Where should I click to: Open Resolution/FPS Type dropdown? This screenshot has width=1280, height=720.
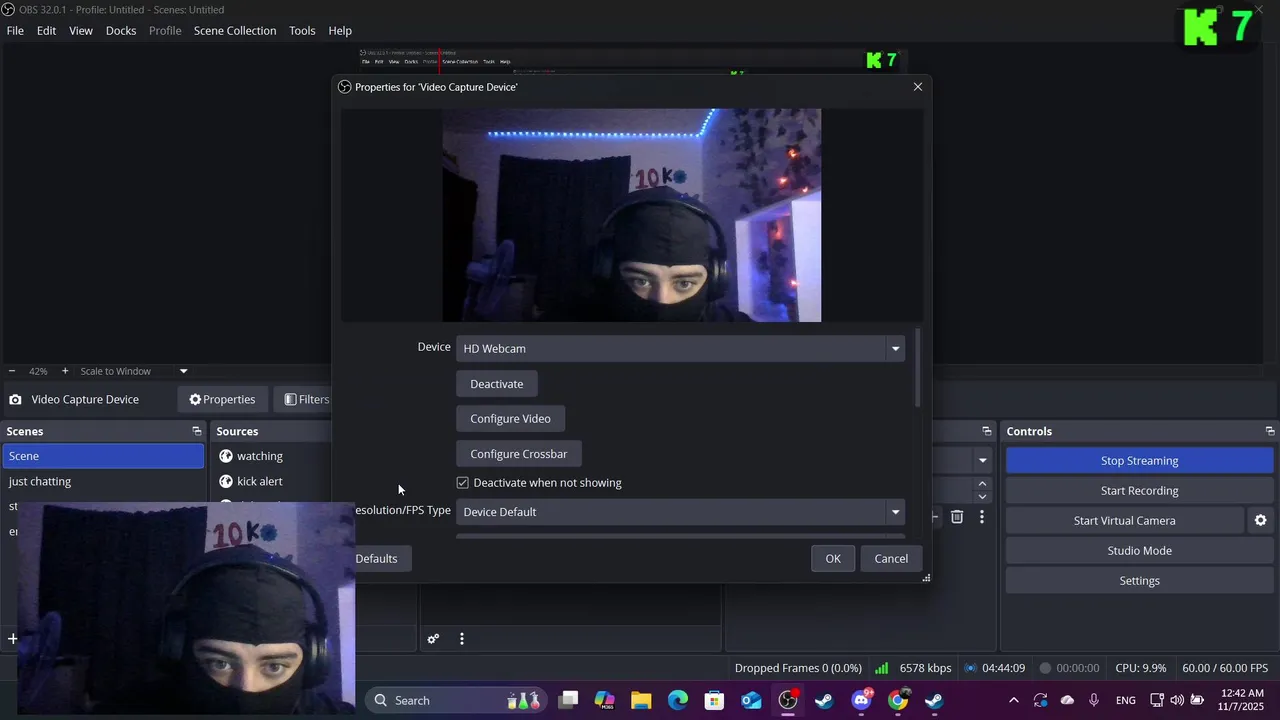point(681,512)
